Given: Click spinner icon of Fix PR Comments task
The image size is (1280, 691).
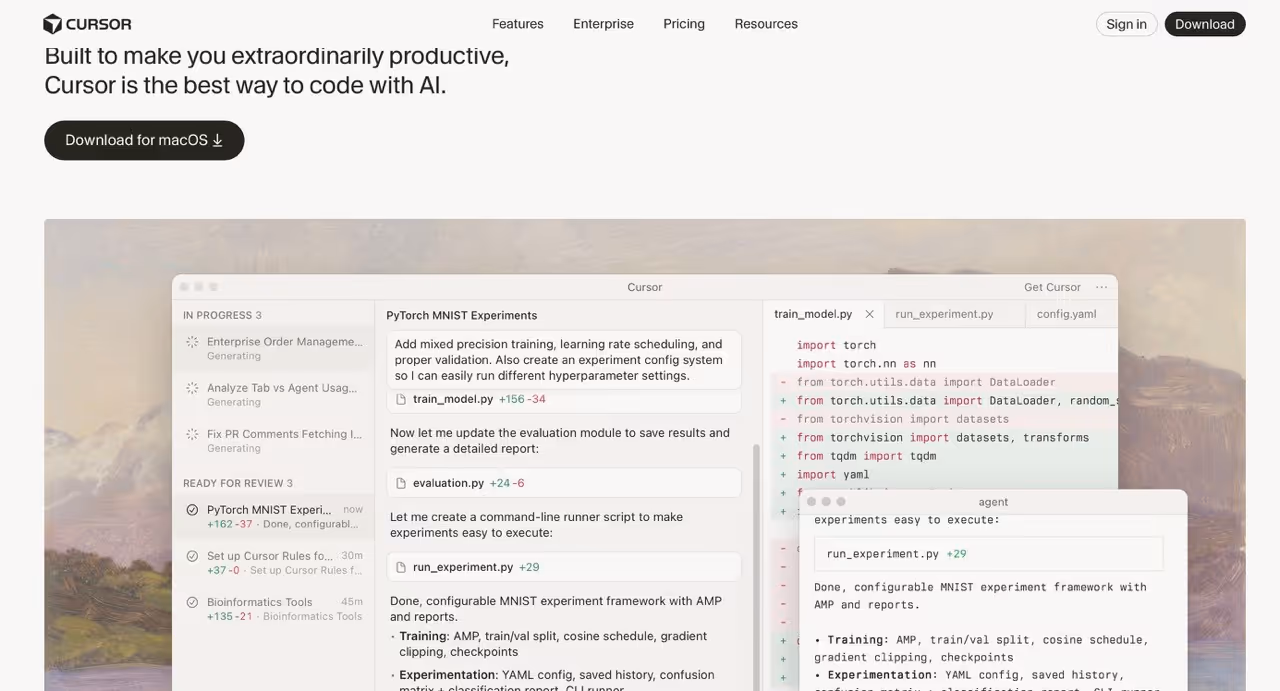Looking at the screenshot, I should (x=192, y=434).
